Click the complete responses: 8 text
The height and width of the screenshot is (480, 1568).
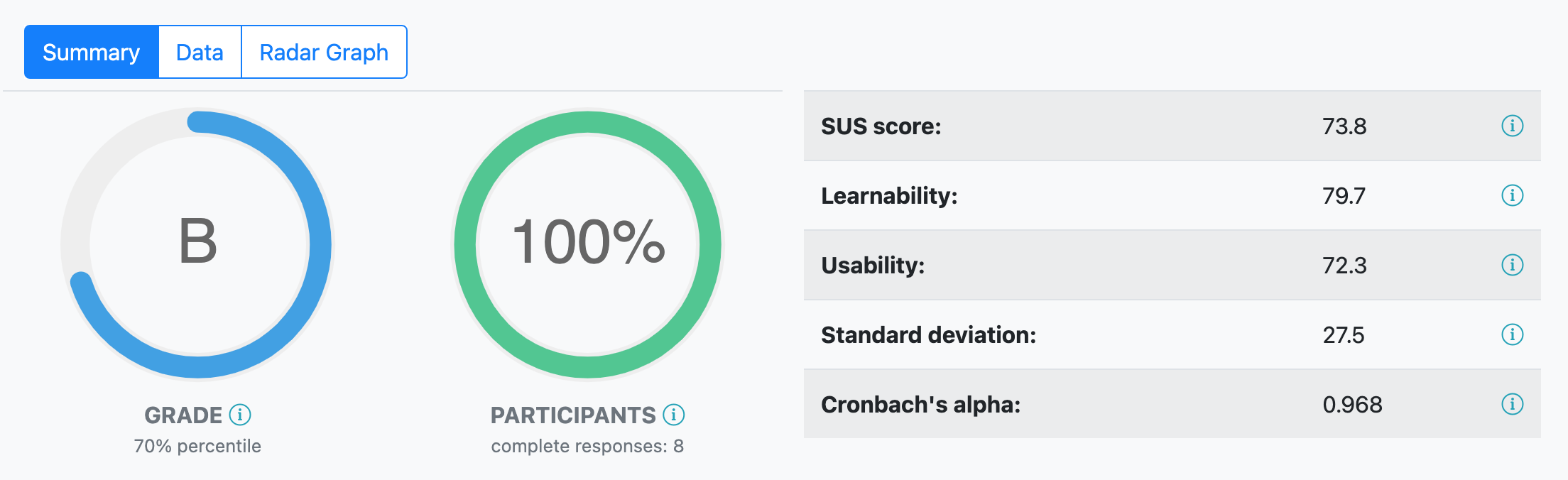(587, 446)
